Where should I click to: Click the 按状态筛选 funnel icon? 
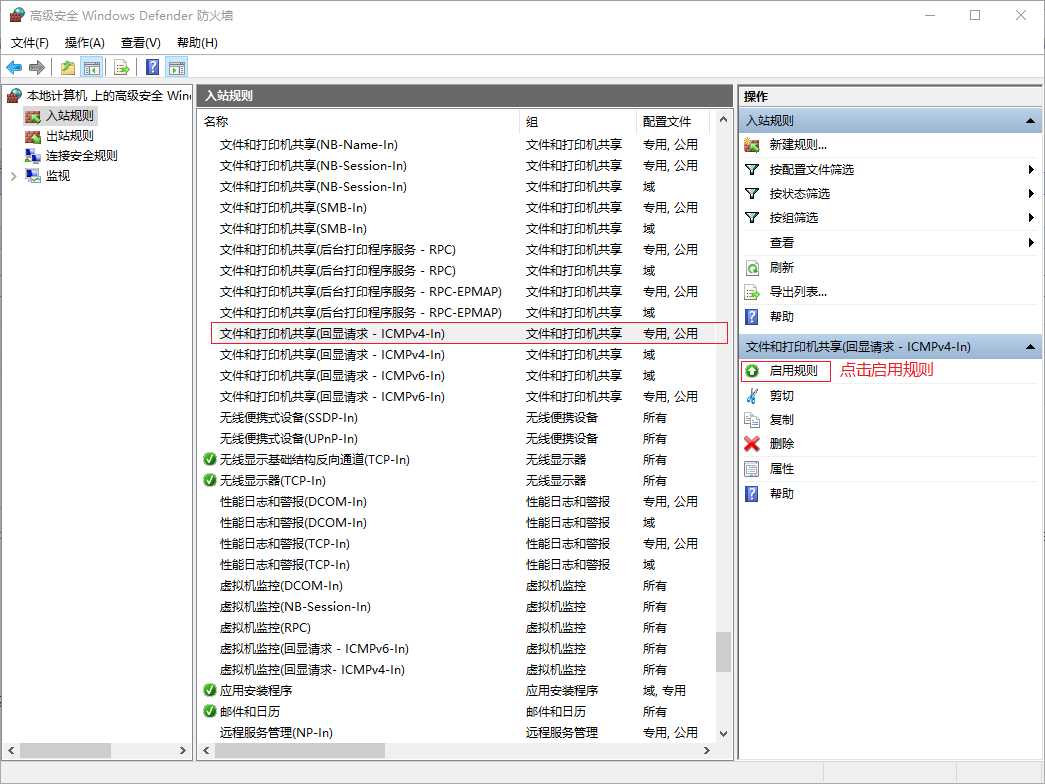[752, 193]
